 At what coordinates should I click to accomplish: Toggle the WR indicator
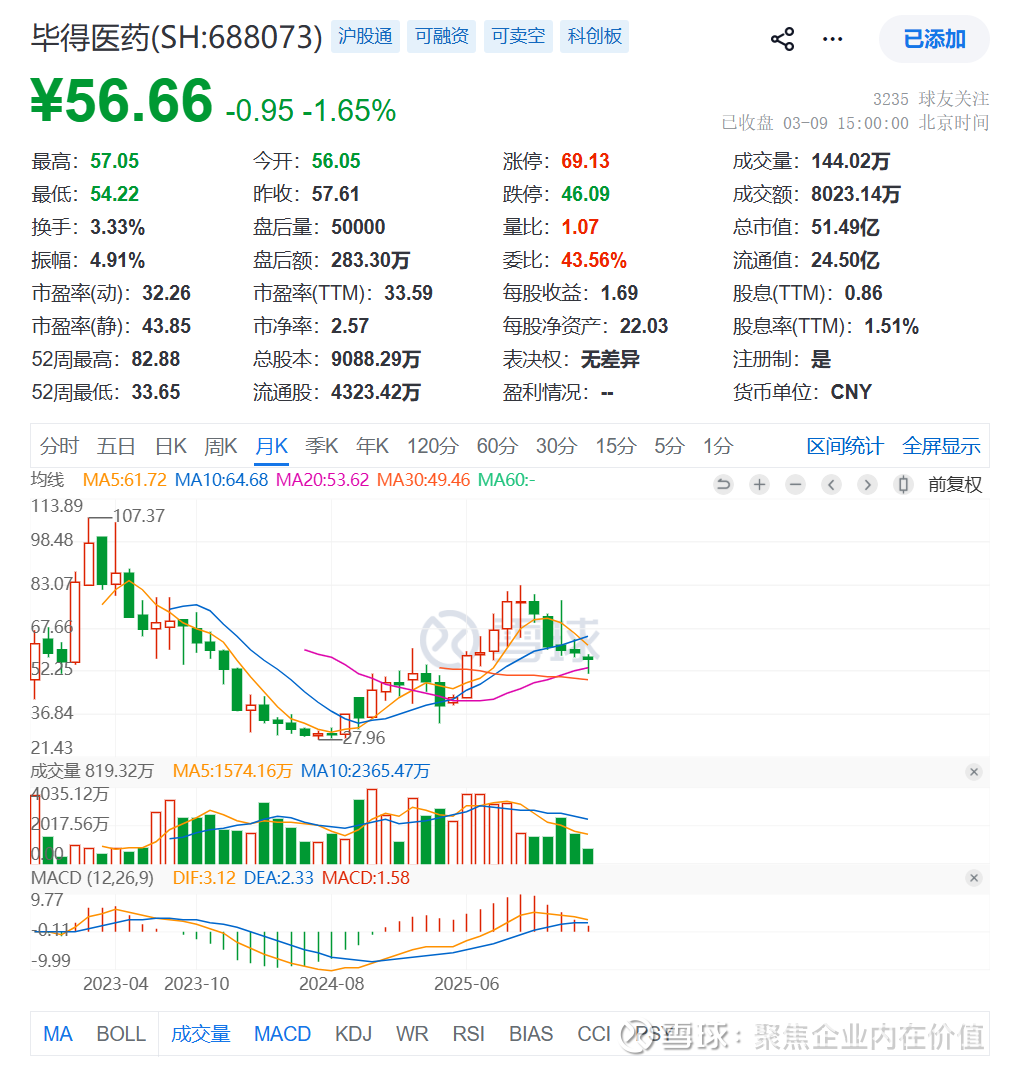[412, 1034]
